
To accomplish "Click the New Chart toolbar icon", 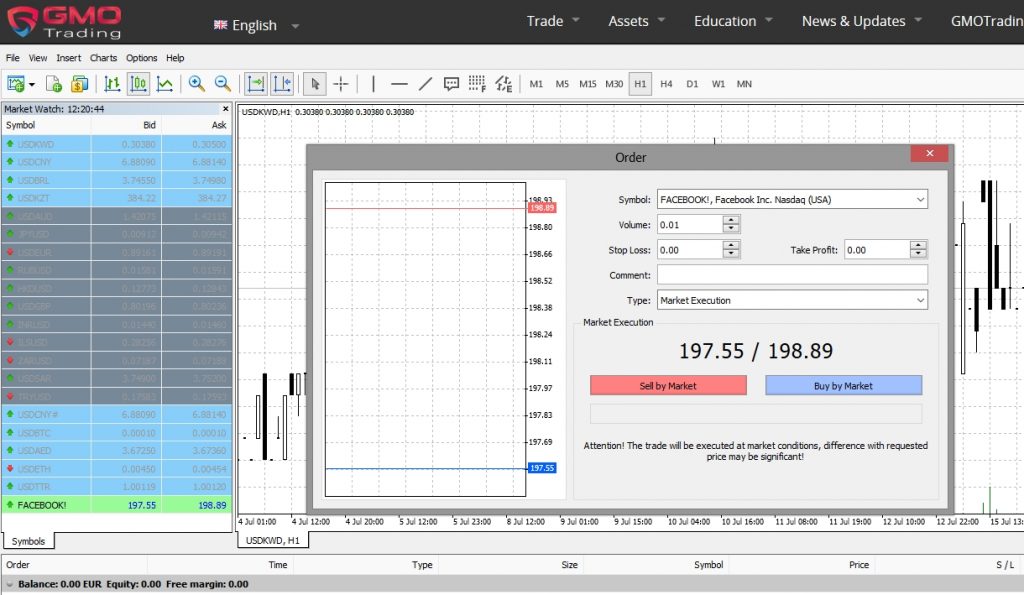I will pyautogui.click(x=16, y=84).
